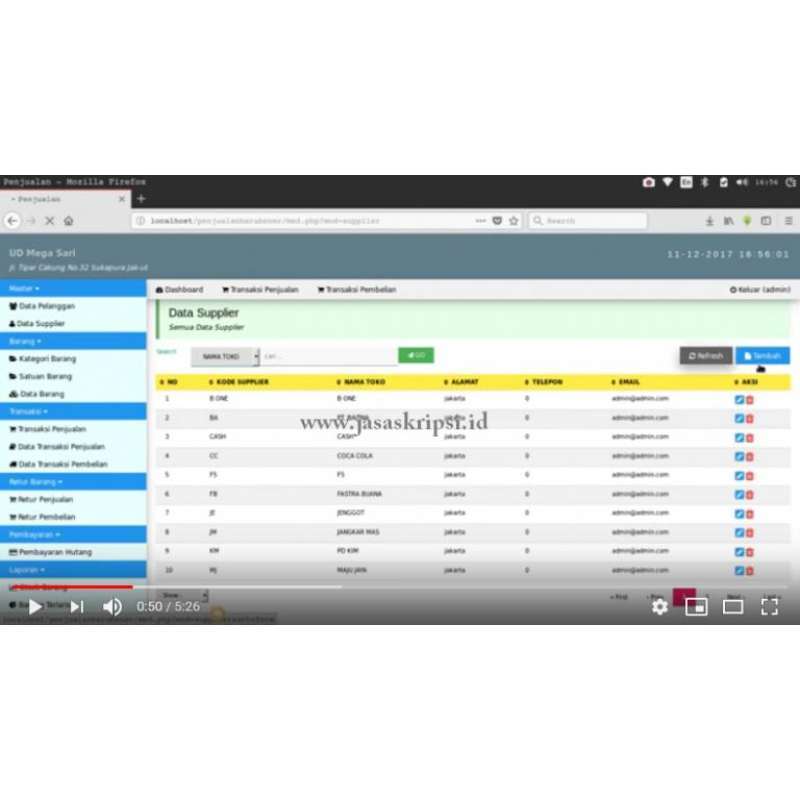This screenshot has height=800, width=800.
Task: Click the Tambah button
Action: 762,355
